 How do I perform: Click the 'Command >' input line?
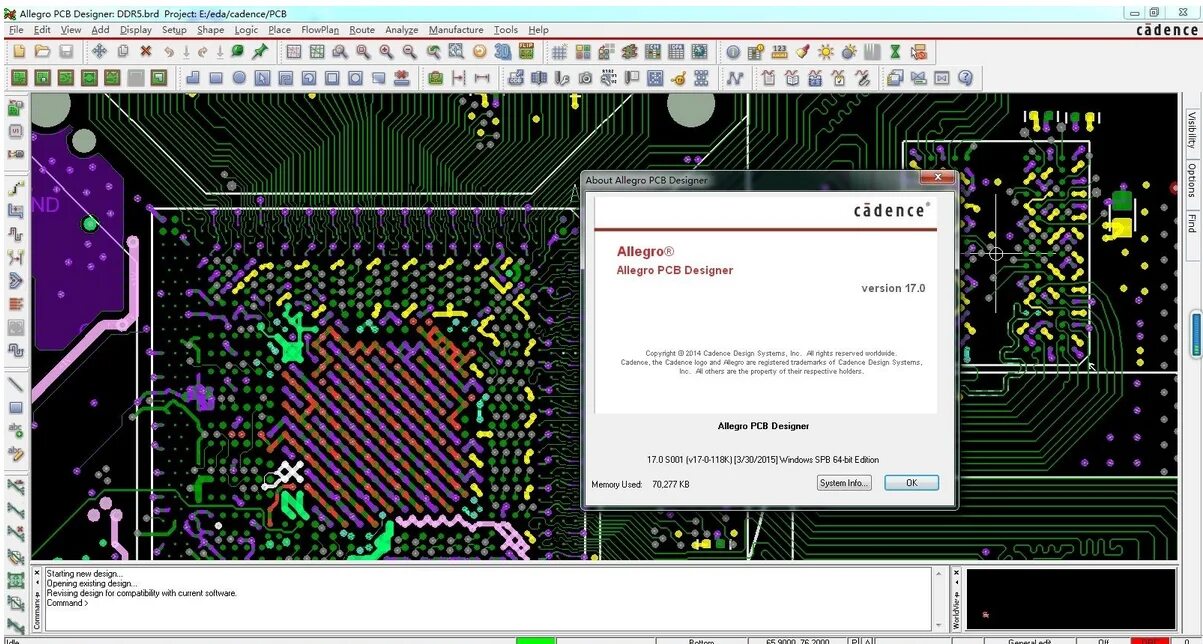coord(68,603)
